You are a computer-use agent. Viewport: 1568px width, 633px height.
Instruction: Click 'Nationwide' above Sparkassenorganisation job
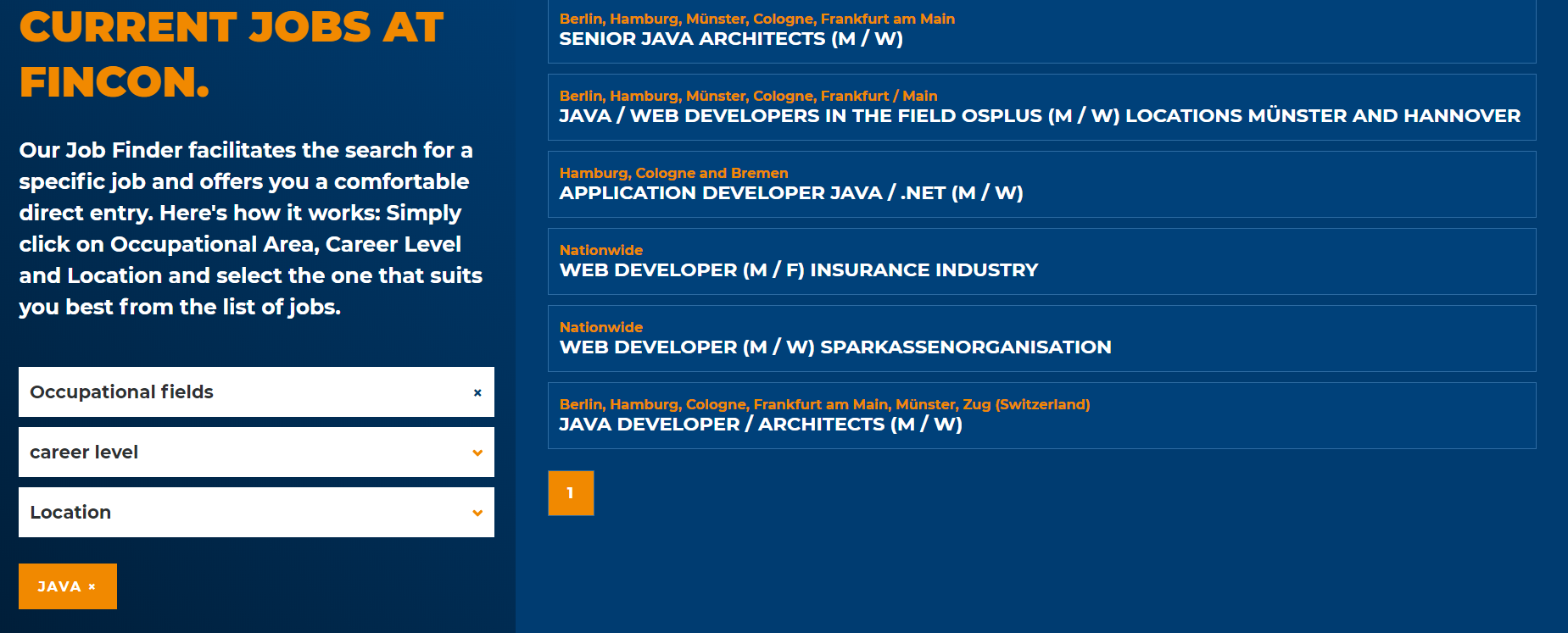600,327
